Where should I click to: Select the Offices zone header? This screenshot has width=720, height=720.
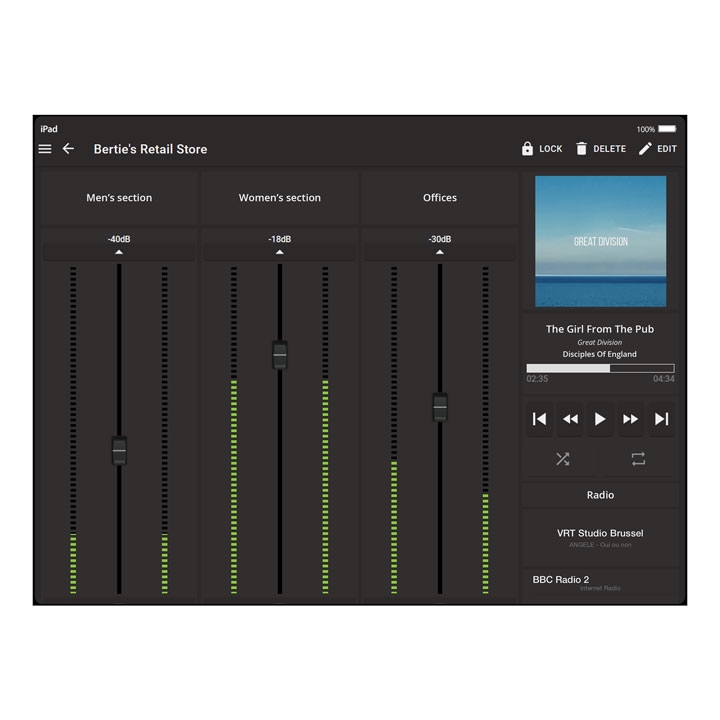[440, 198]
